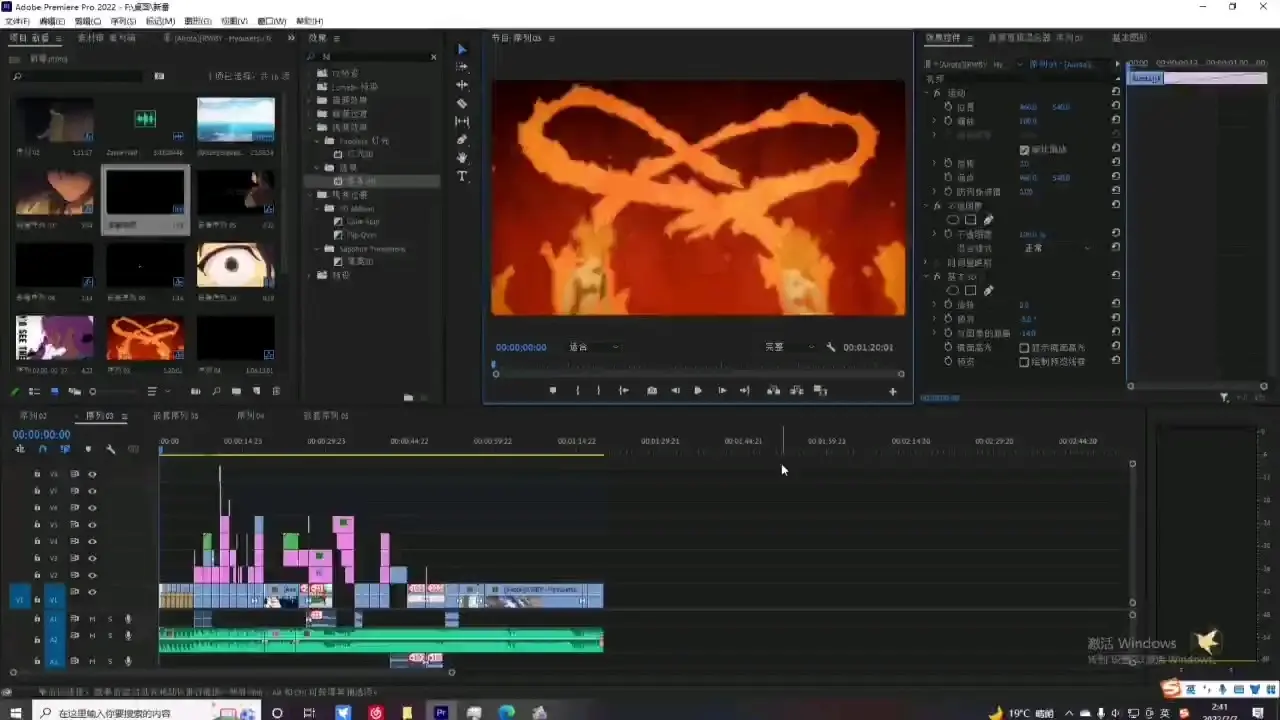Image resolution: width=1280 pixels, height=720 pixels.
Task: Switch to the 序列04 timeline tab
Action: coord(250,416)
